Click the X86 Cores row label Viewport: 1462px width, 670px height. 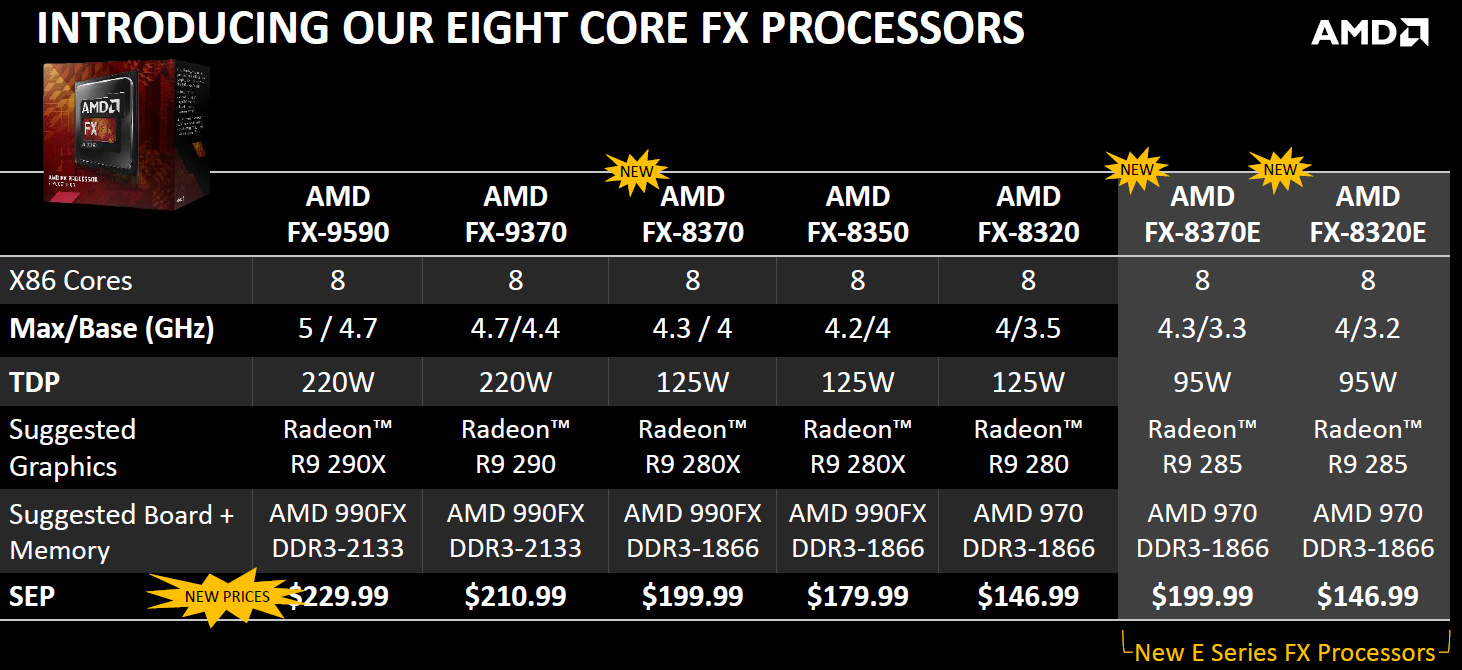click(x=71, y=281)
